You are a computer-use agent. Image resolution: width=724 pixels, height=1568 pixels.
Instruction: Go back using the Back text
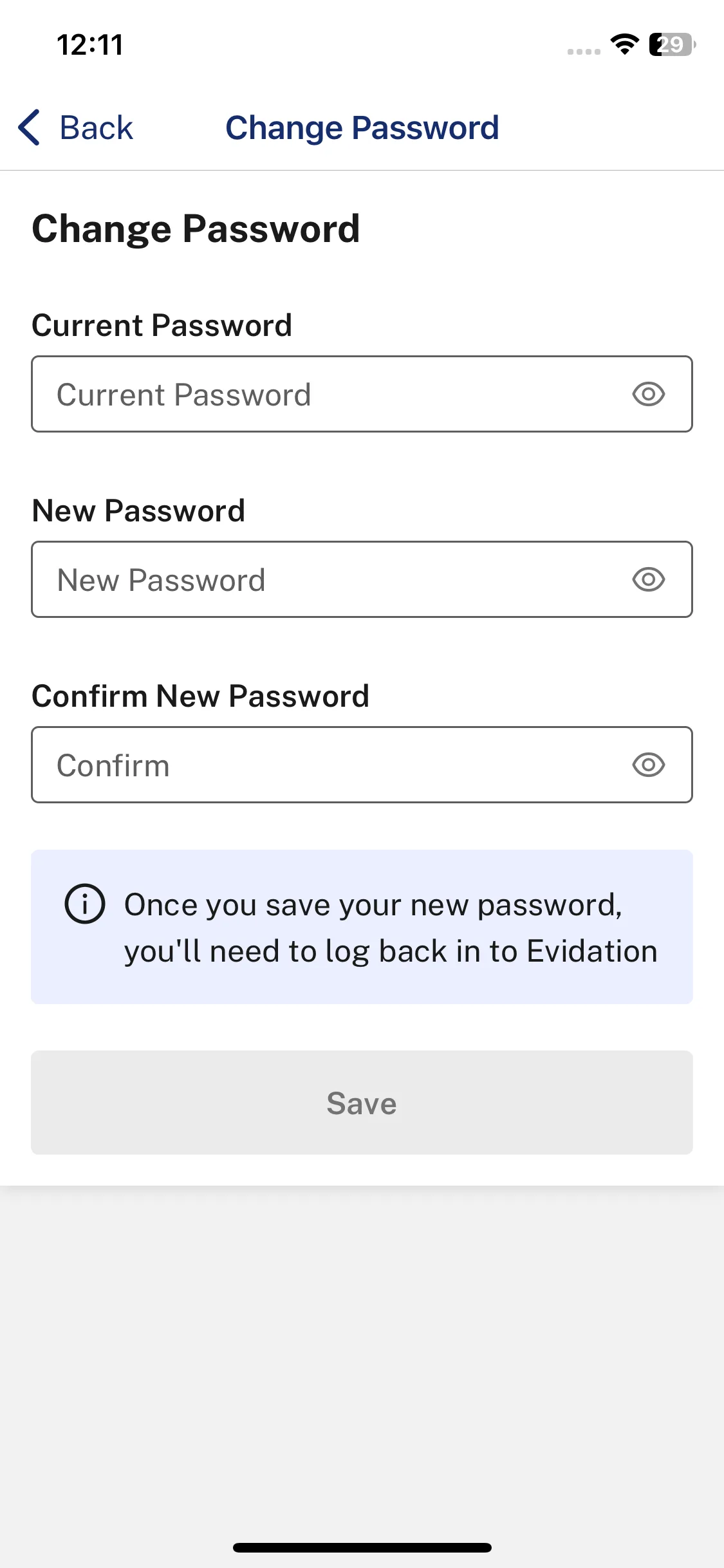[x=96, y=127]
